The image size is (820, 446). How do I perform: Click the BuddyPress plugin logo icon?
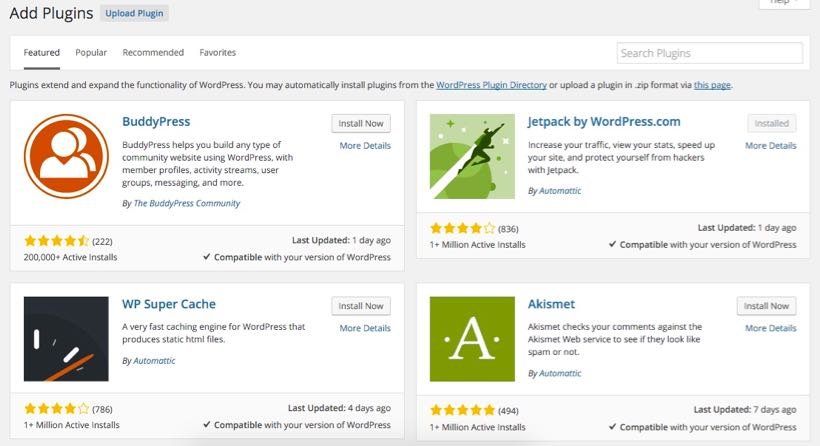tap(66, 156)
